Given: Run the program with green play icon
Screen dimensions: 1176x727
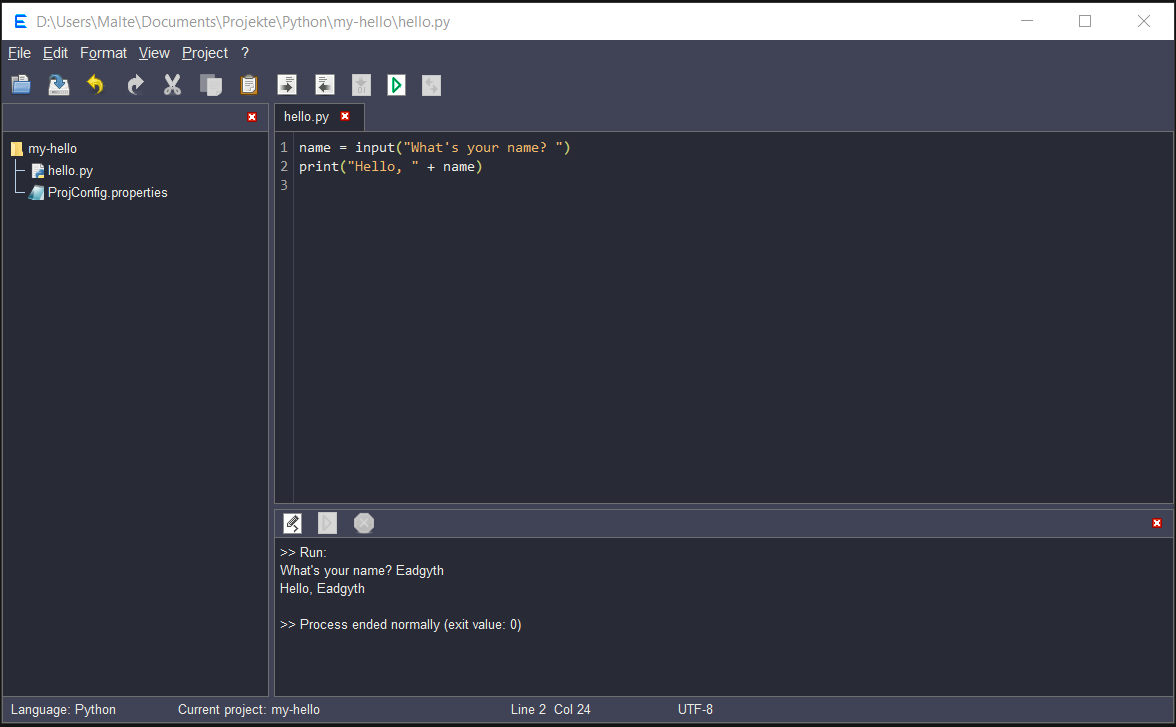Looking at the screenshot, I should [x=397, y=85].
